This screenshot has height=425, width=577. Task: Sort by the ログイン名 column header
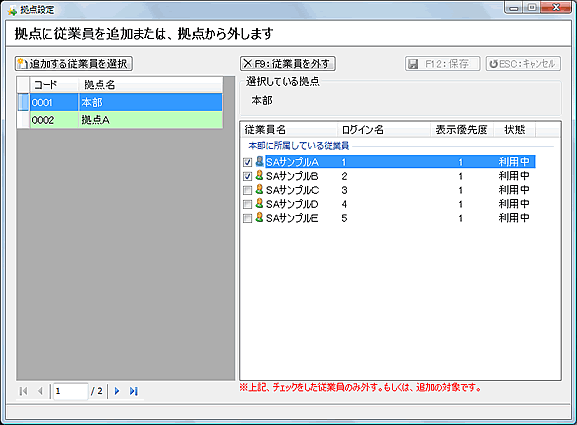coord(384,130)
